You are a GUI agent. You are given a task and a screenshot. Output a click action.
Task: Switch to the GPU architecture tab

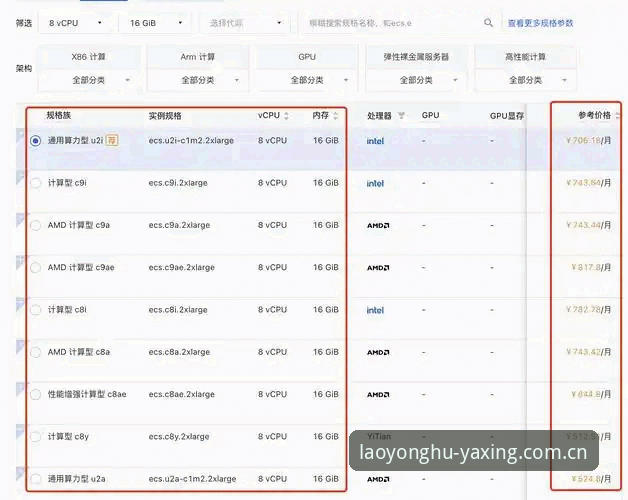307,57
